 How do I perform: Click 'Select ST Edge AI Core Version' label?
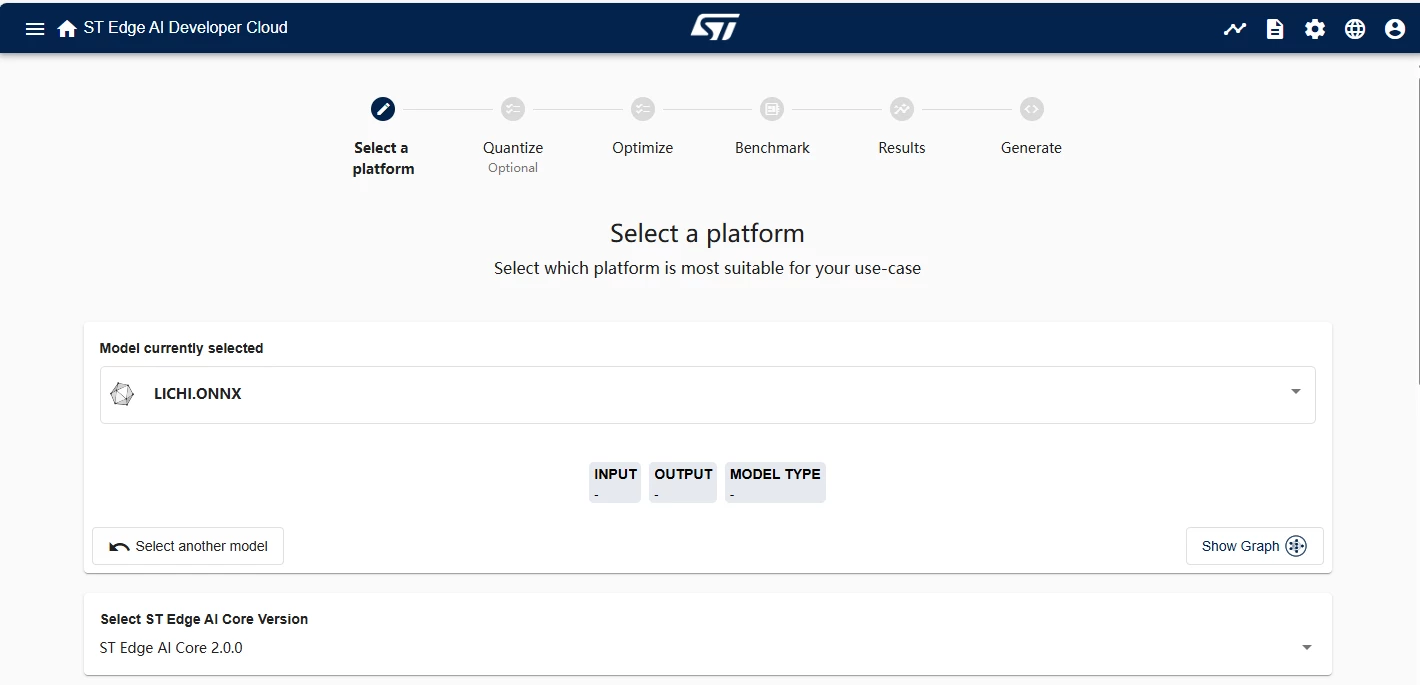tap(204, 619)
